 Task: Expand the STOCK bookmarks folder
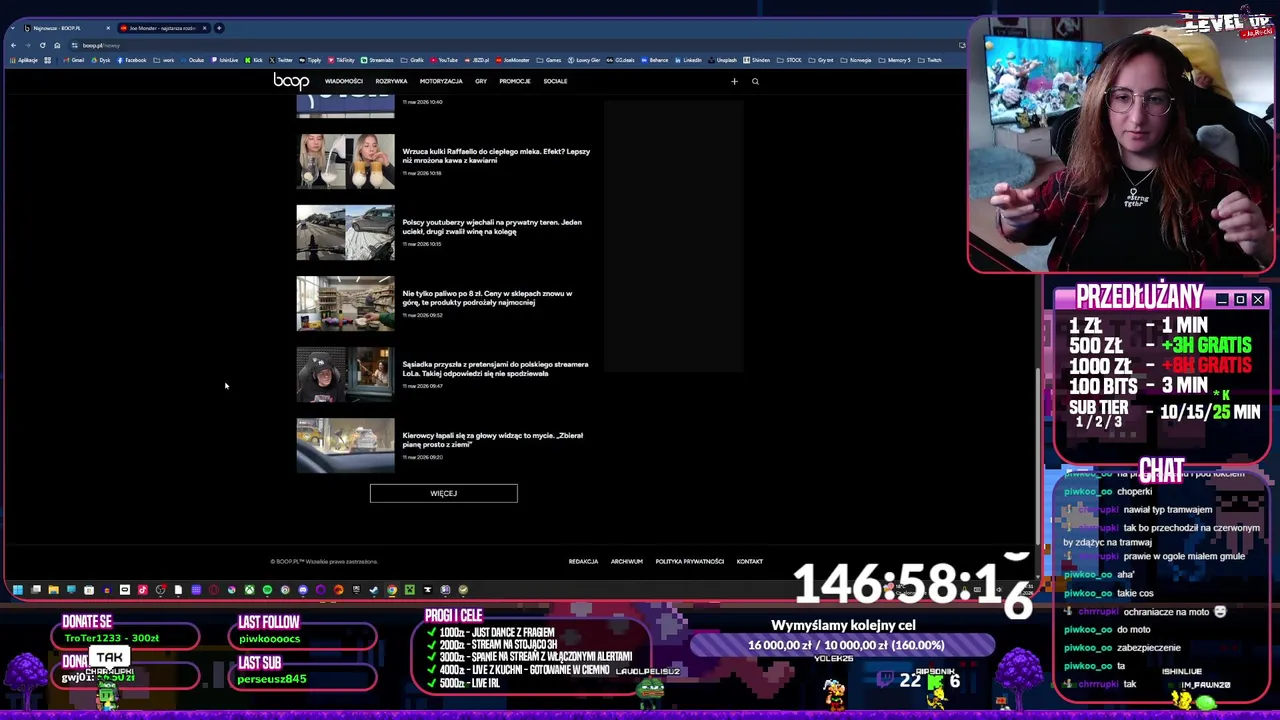point(790,60)
